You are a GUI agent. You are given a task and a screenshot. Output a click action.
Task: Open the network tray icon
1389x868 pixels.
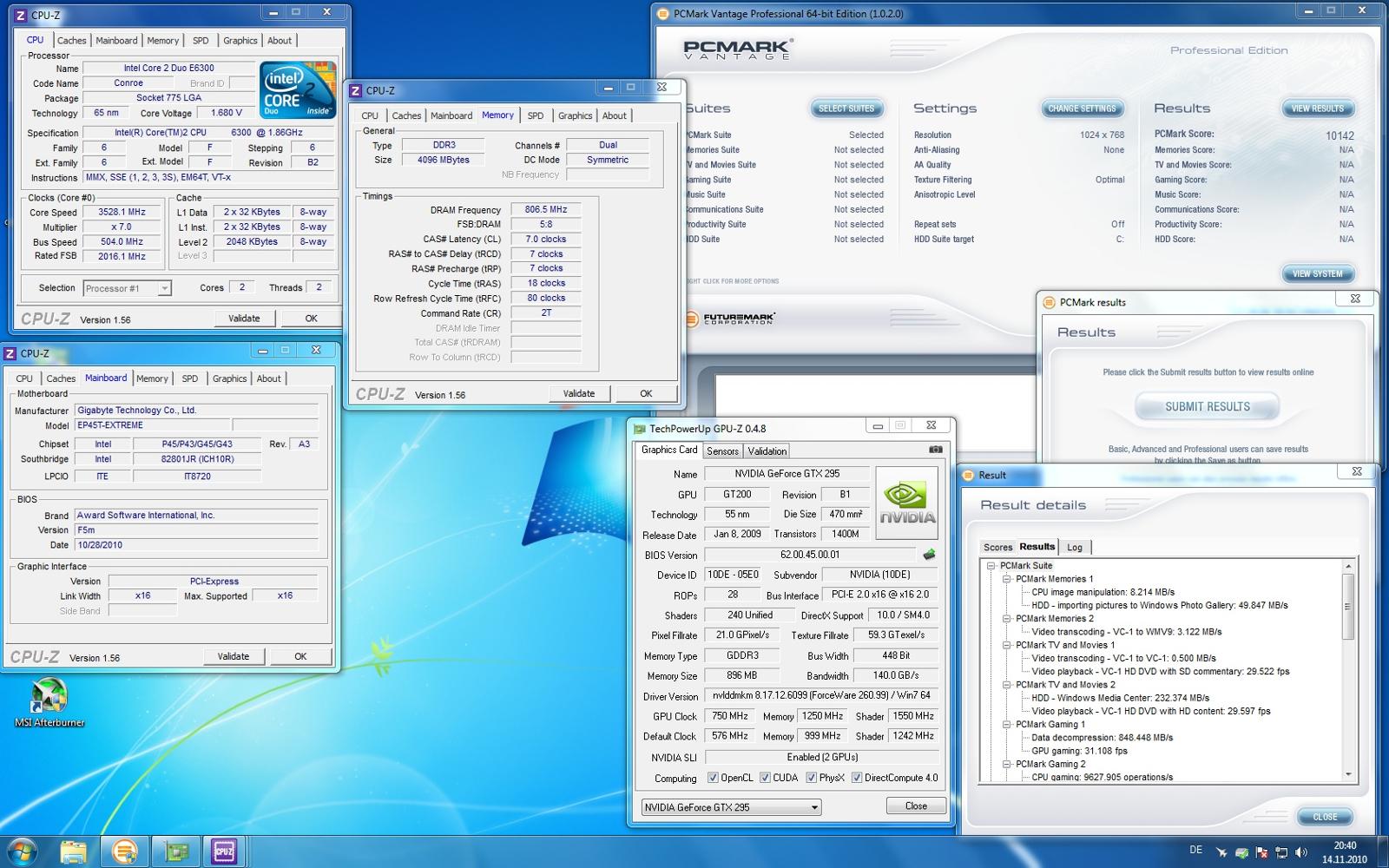coord(1281,852)
